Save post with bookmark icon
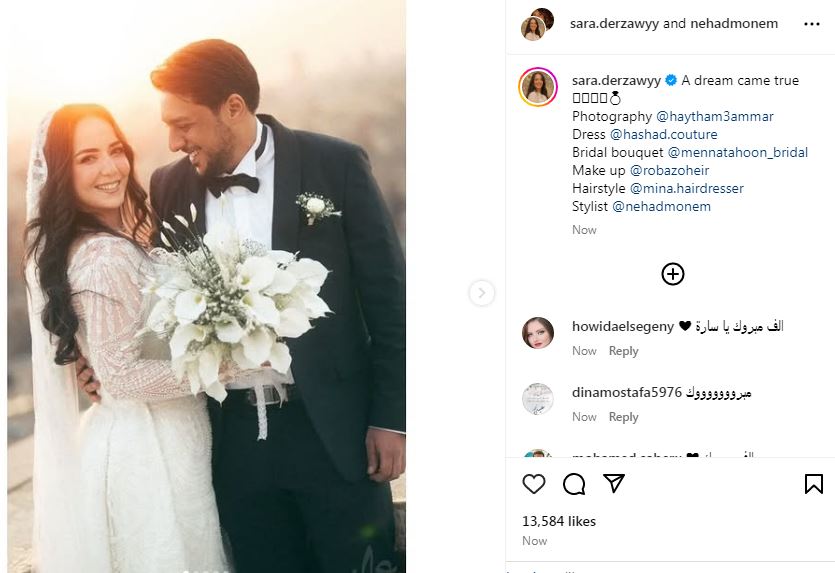Viewport: 835px width, 573px height. click(813, 484)
